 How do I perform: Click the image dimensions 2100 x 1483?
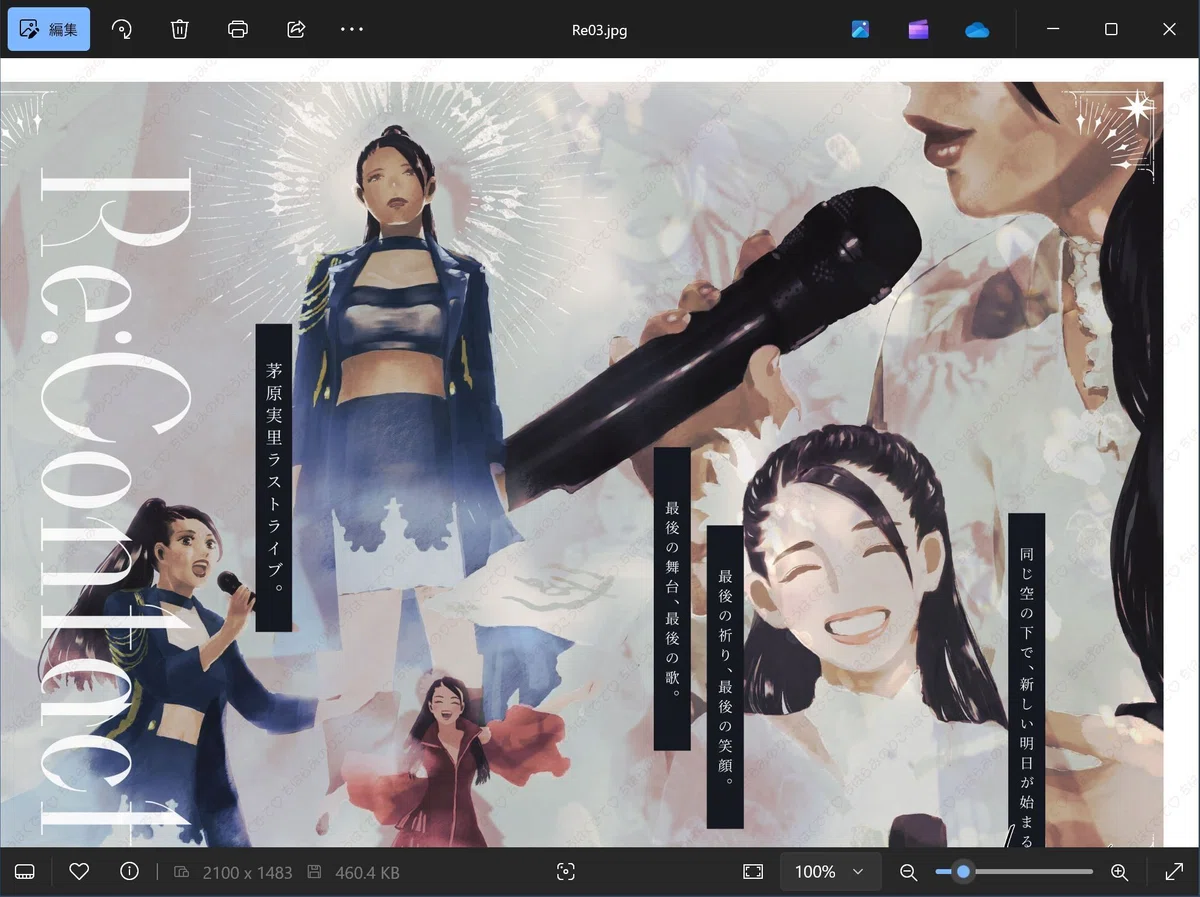246,873
